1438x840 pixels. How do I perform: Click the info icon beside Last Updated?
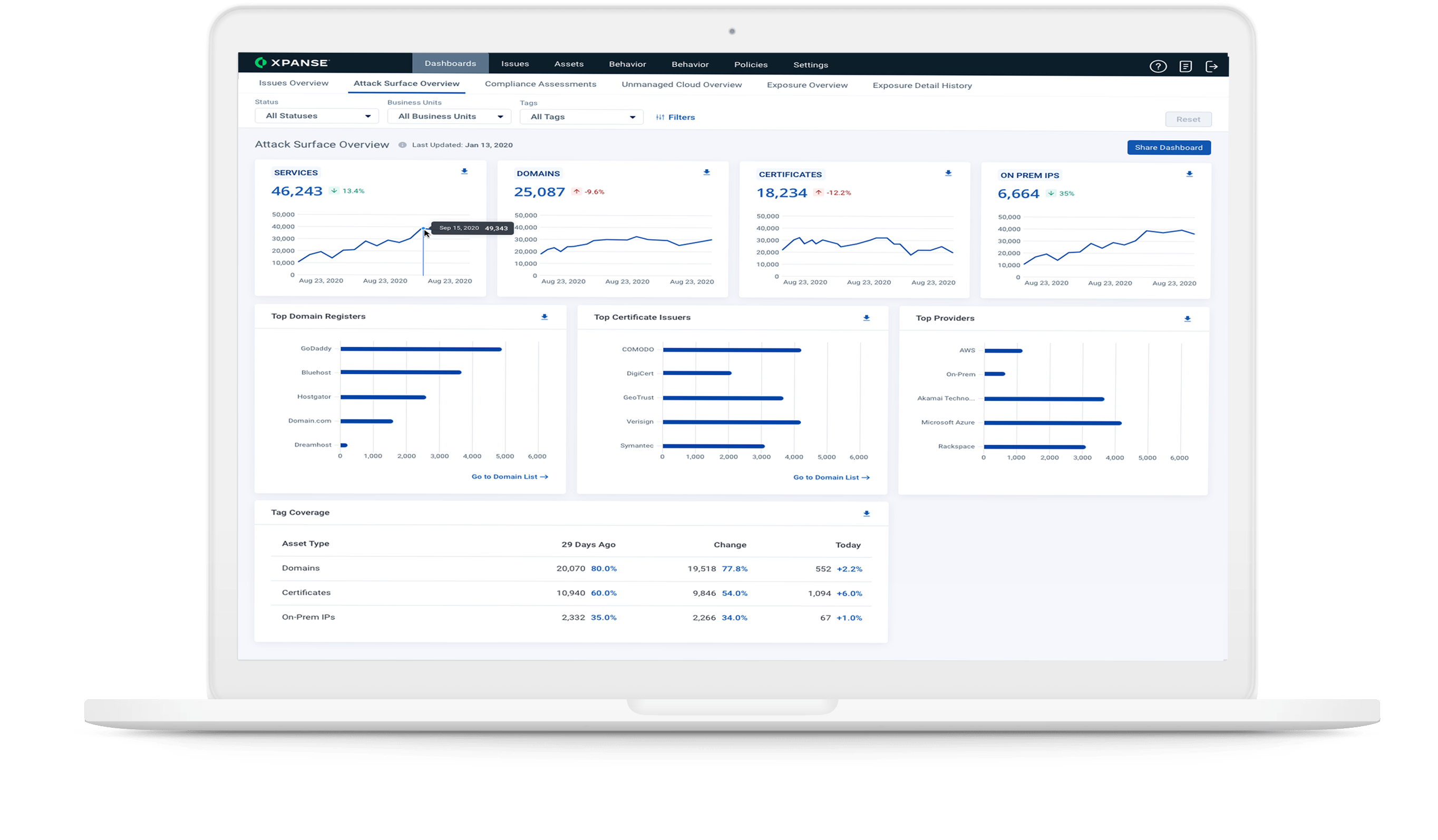402,145
